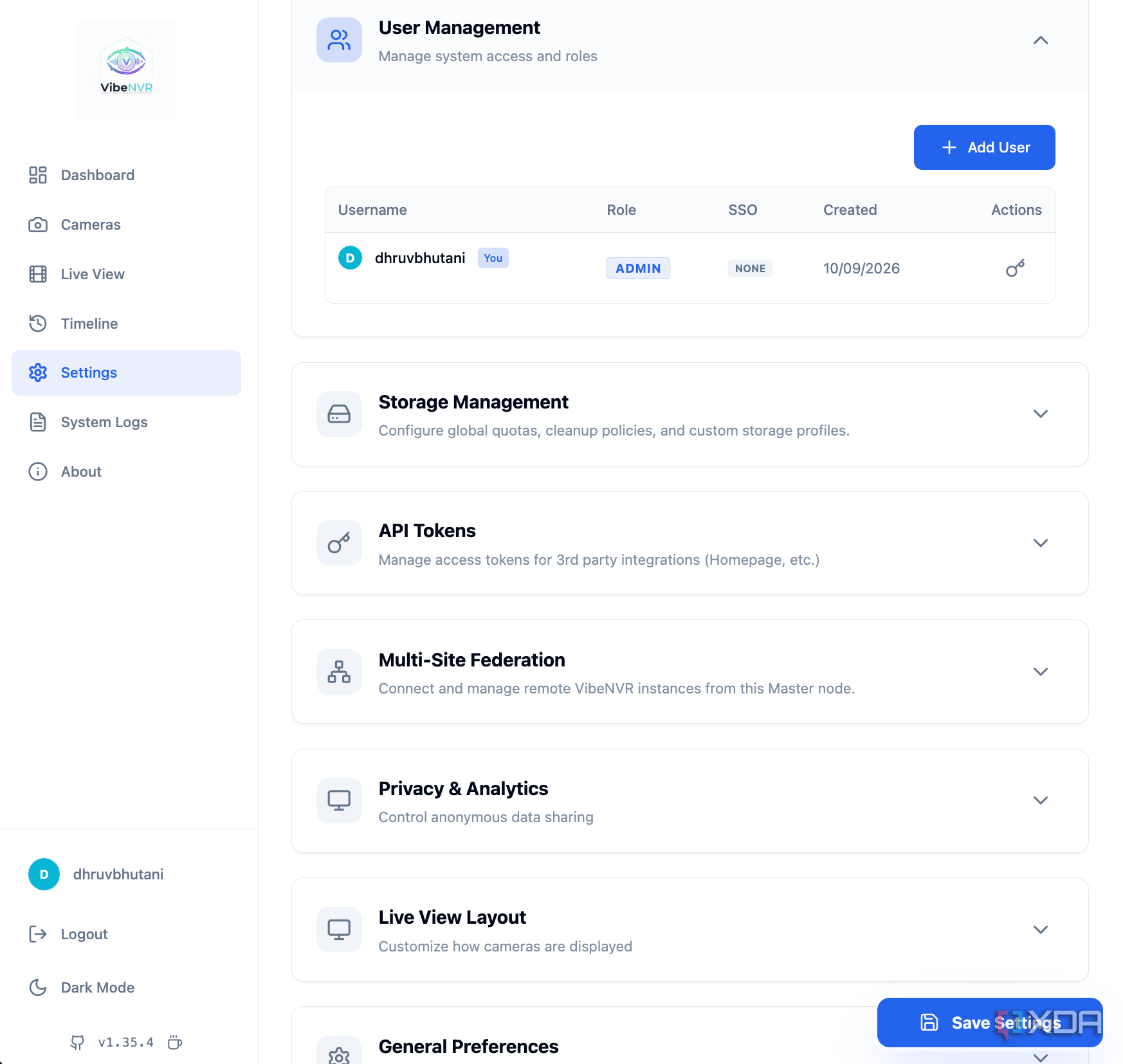
Task: Toggle Dark Mode in the sidebar
Action: [82, 987]
